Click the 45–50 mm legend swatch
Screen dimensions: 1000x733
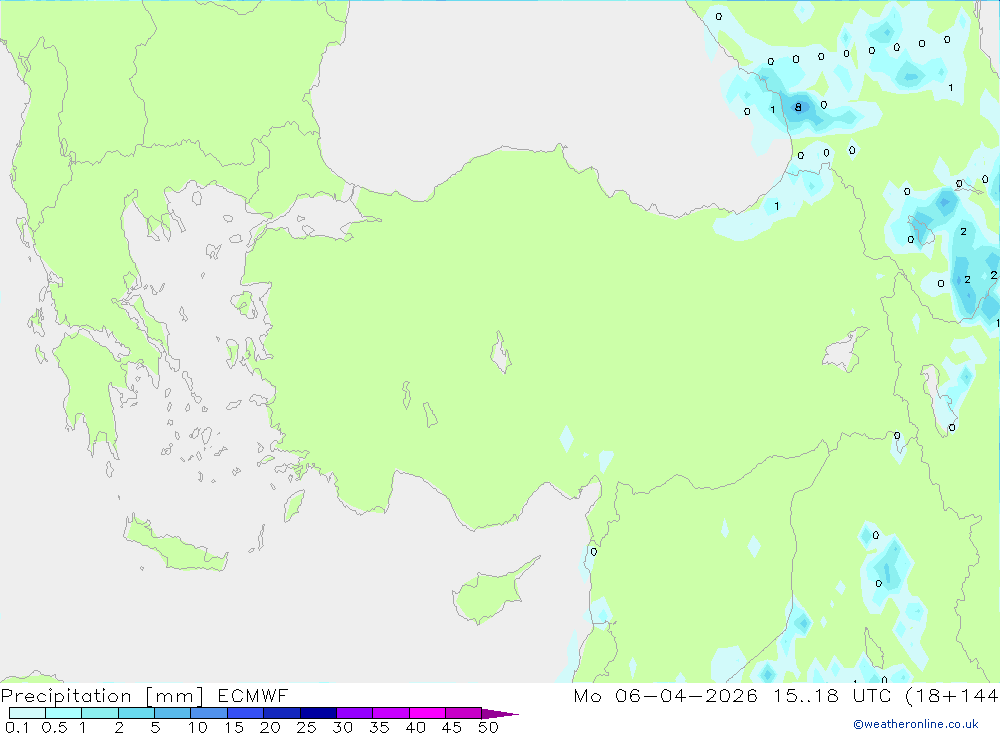463,713
